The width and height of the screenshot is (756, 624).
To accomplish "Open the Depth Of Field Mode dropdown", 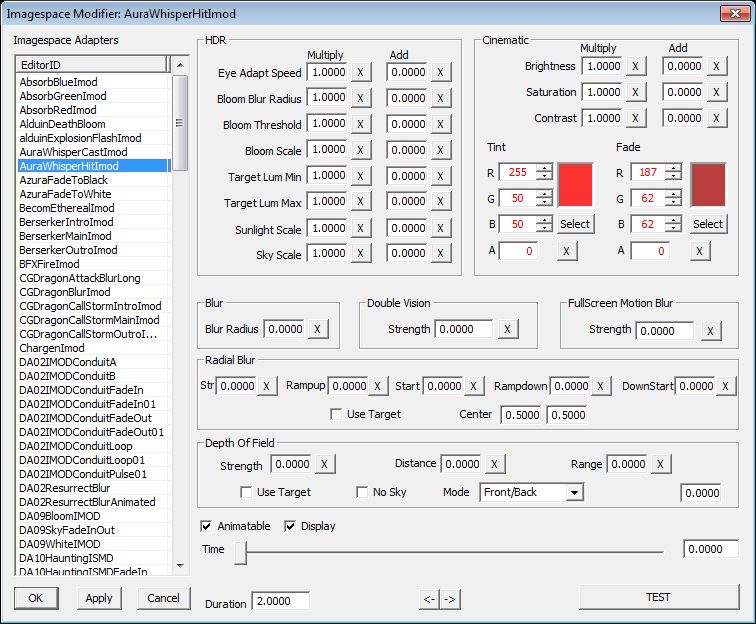I will pyautogui.click(x=574, y=493).
